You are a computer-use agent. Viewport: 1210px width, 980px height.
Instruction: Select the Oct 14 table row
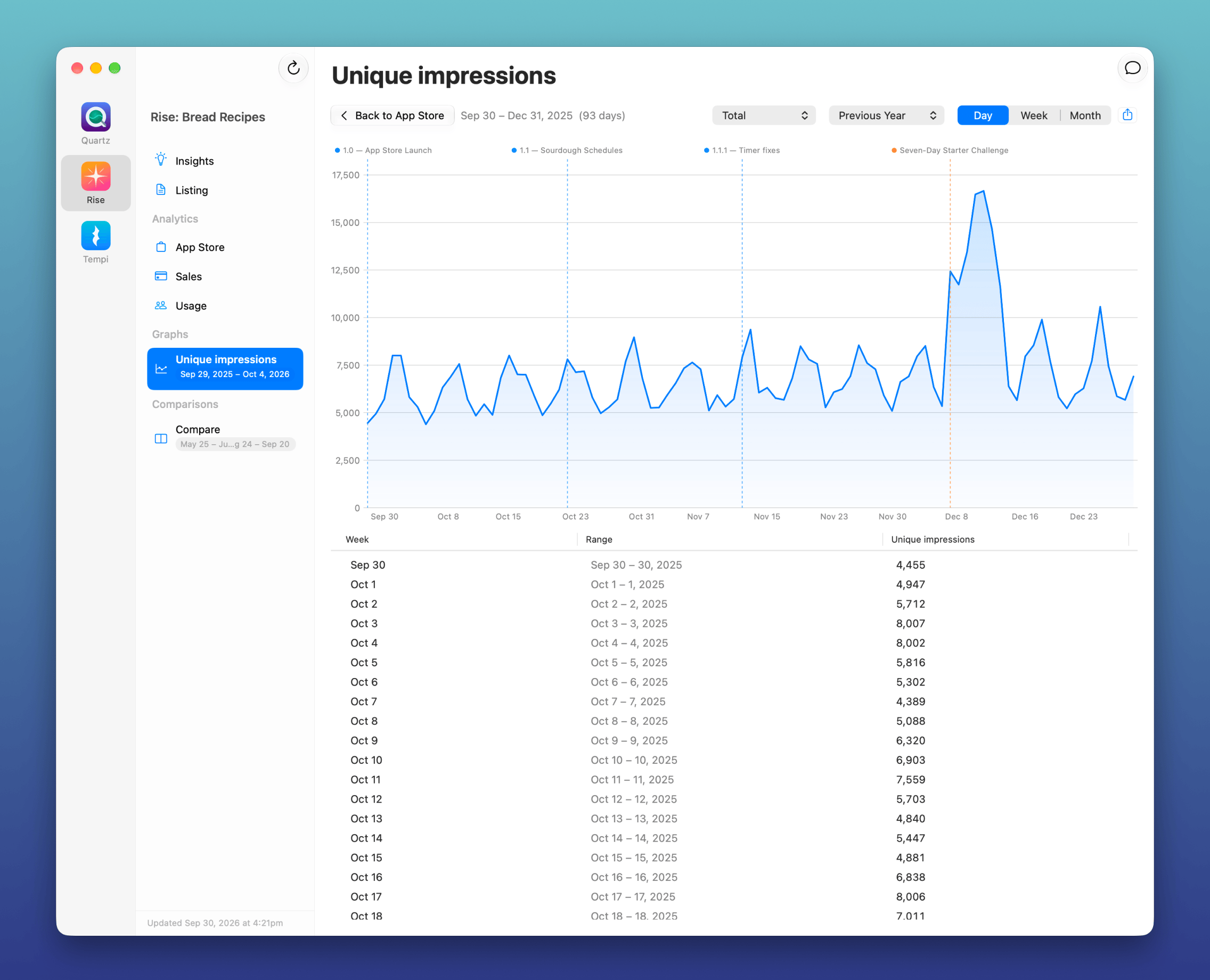point(734,838)
